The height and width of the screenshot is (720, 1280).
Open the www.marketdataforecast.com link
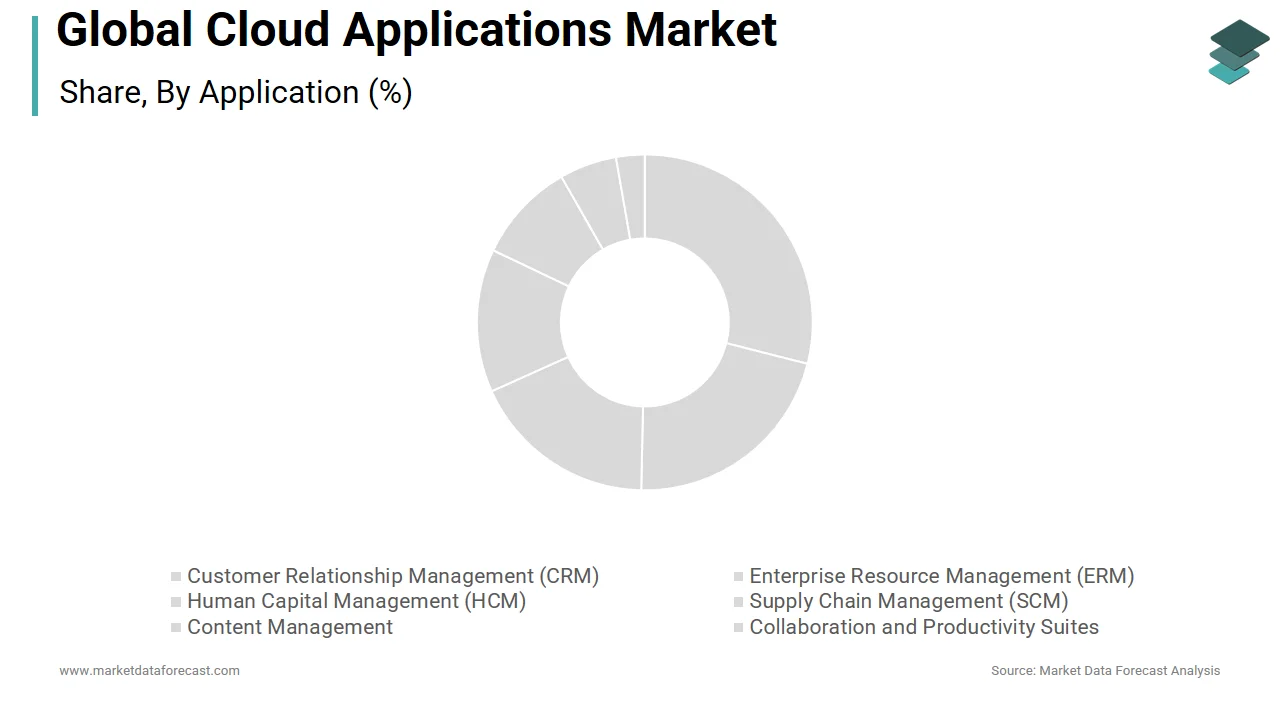(x=149, y=671)
